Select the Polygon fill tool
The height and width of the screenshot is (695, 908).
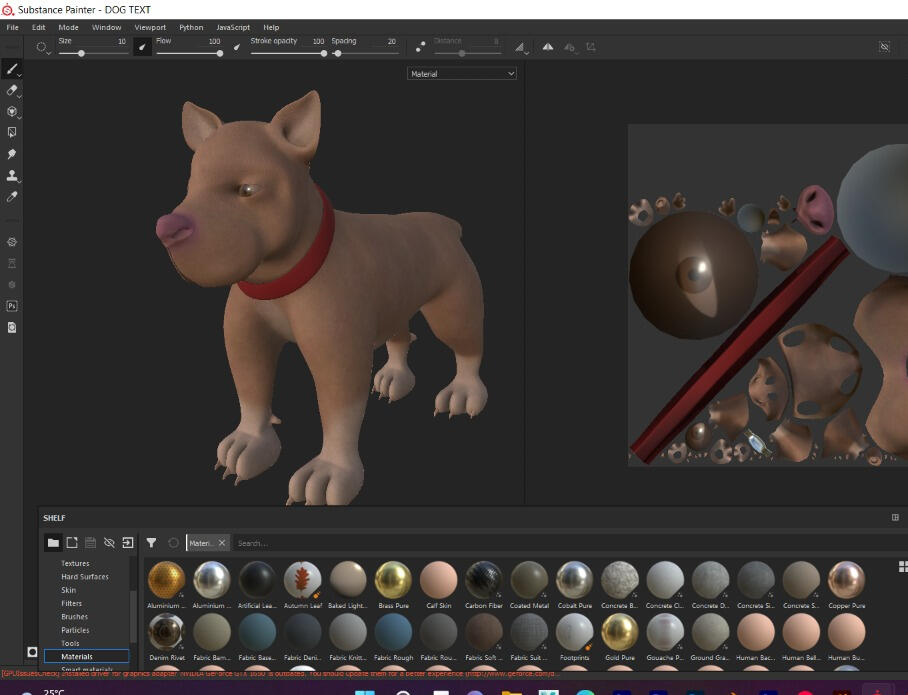pos(12,132)
